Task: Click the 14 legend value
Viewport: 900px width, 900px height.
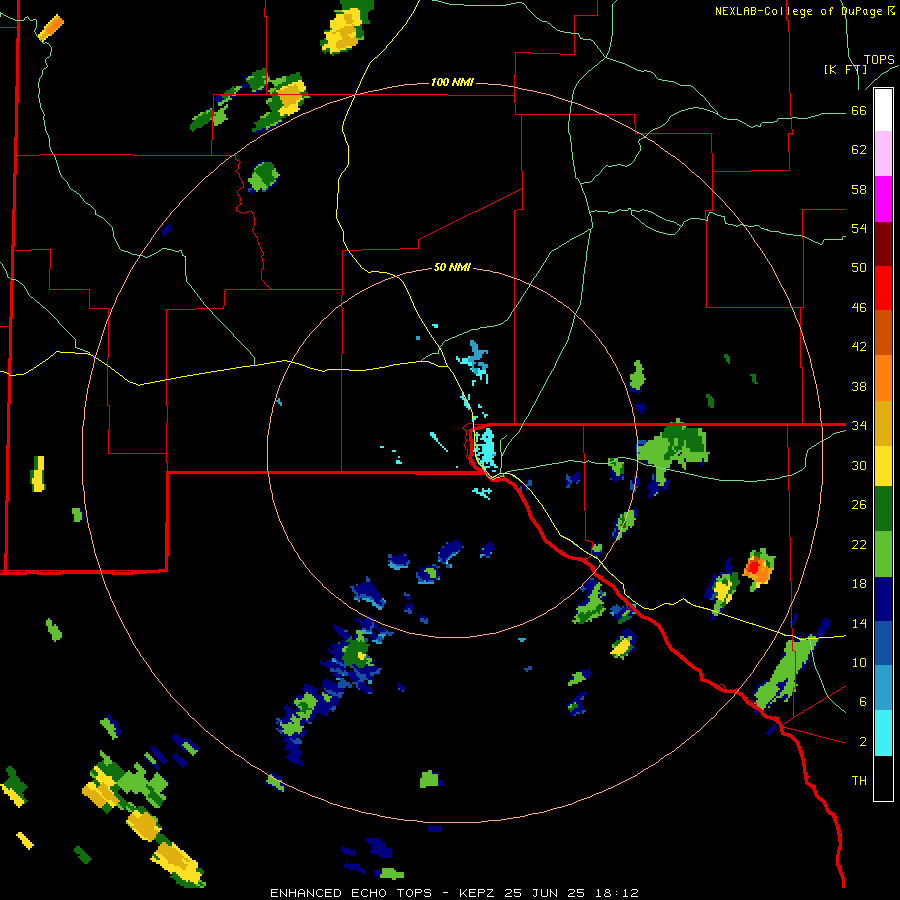Action: pyautogui.click(x=859, y=623)
